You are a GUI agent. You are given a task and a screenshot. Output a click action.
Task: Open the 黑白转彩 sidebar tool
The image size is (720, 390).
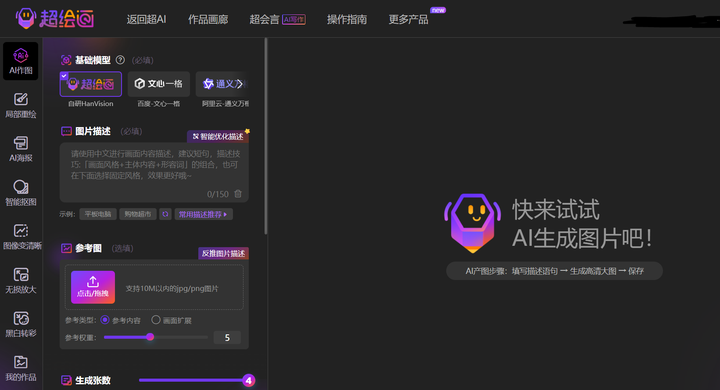(x=21, y=324)
